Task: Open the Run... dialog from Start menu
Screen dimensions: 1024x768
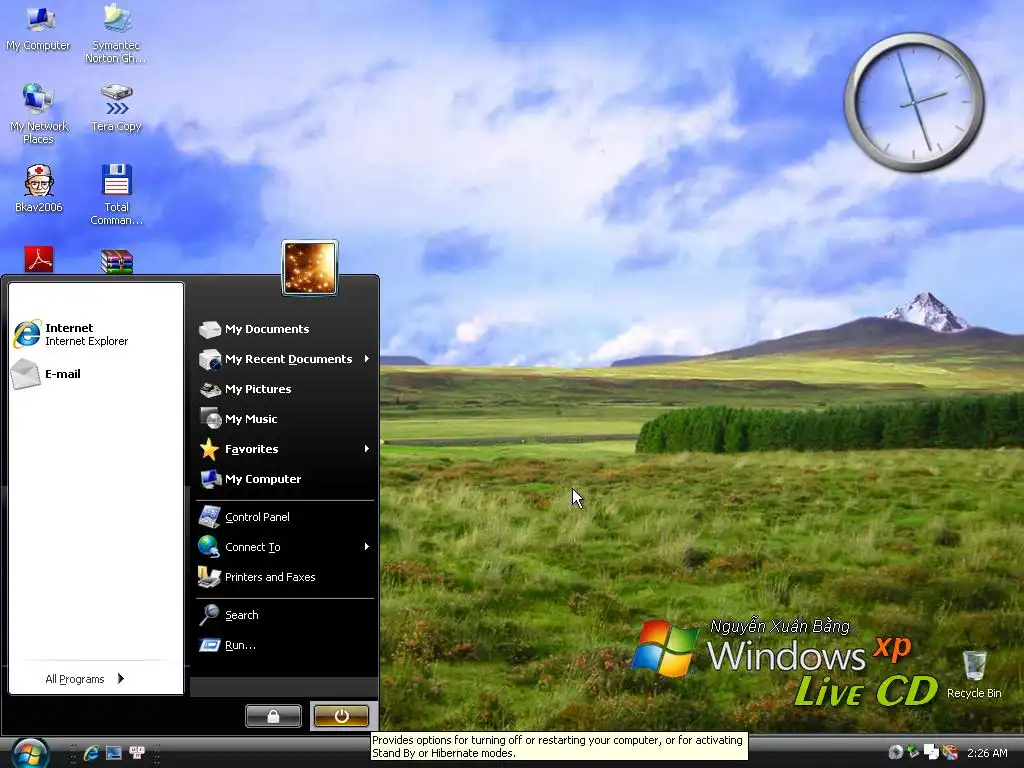Action: (285, 645)
